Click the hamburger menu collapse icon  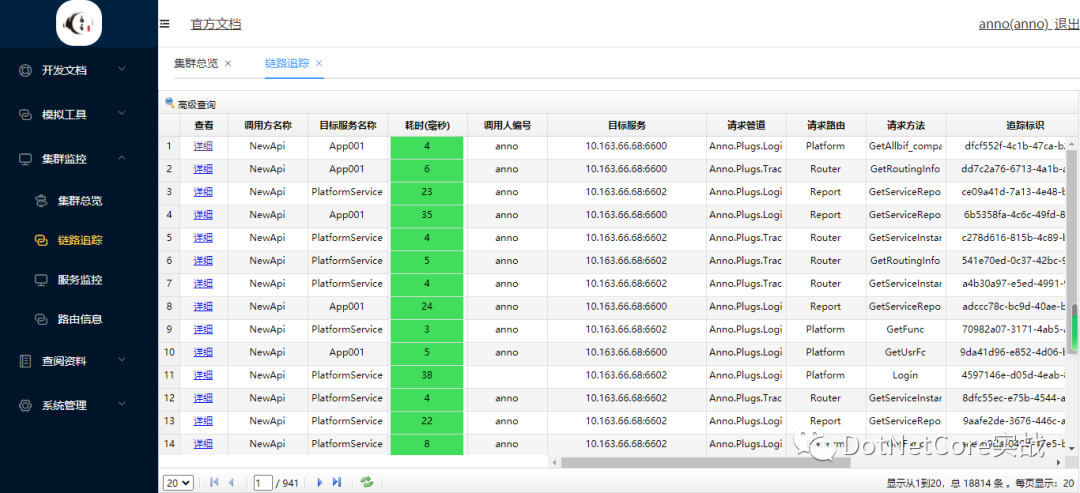165,24
